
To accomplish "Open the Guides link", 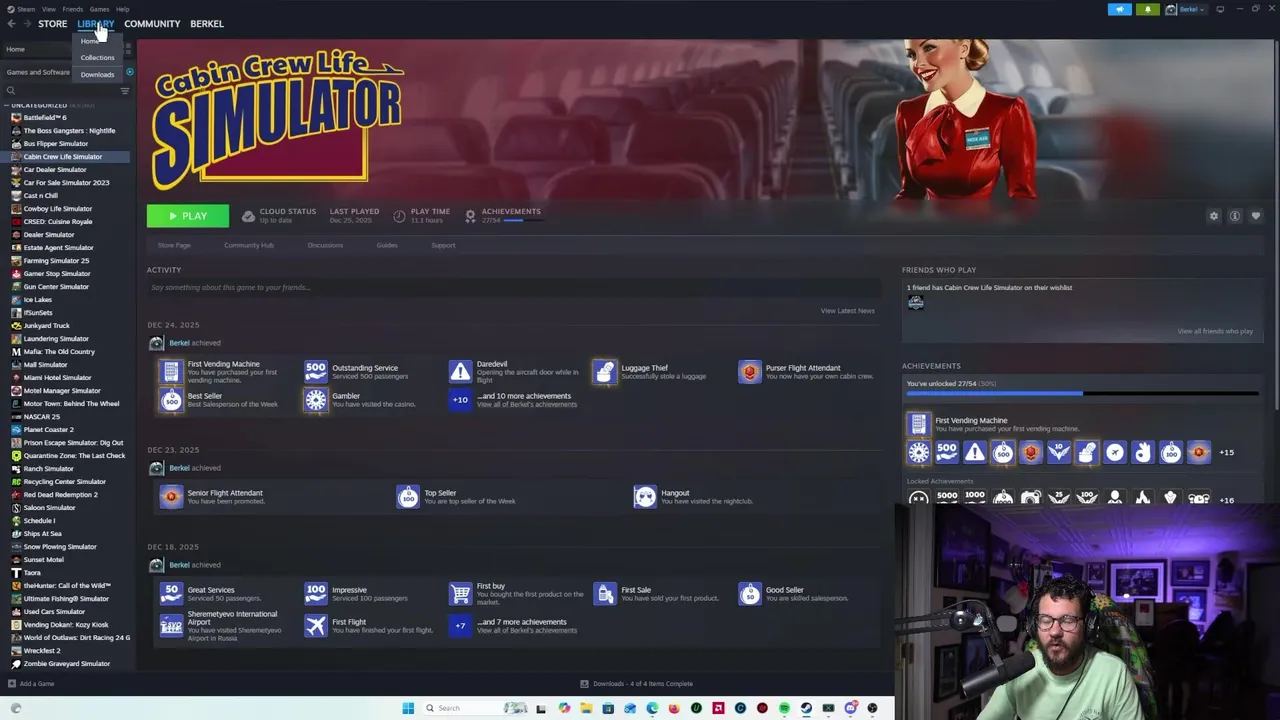I will 387,245.
